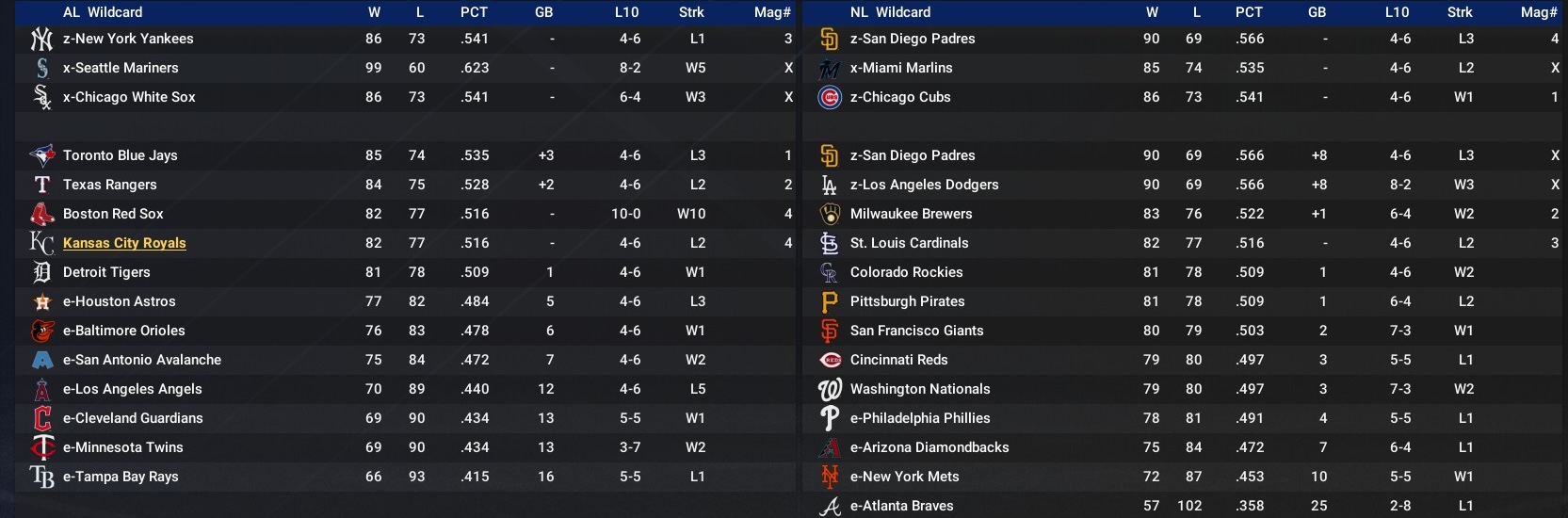Screen dimensions: 1568x518
Task: Click the Miami Marlins logo icon
Action: click(829, 68)
